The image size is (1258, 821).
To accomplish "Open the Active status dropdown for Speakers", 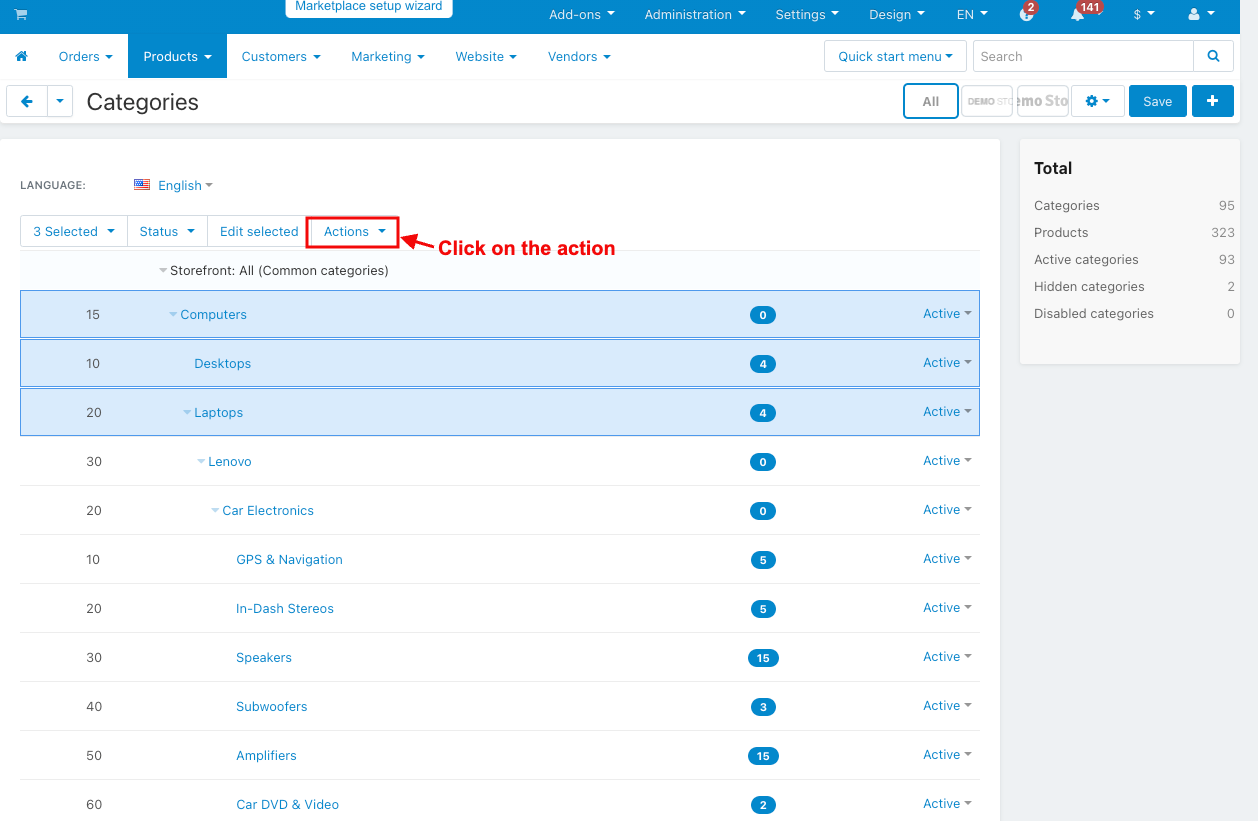I will (x=947, y=657).
